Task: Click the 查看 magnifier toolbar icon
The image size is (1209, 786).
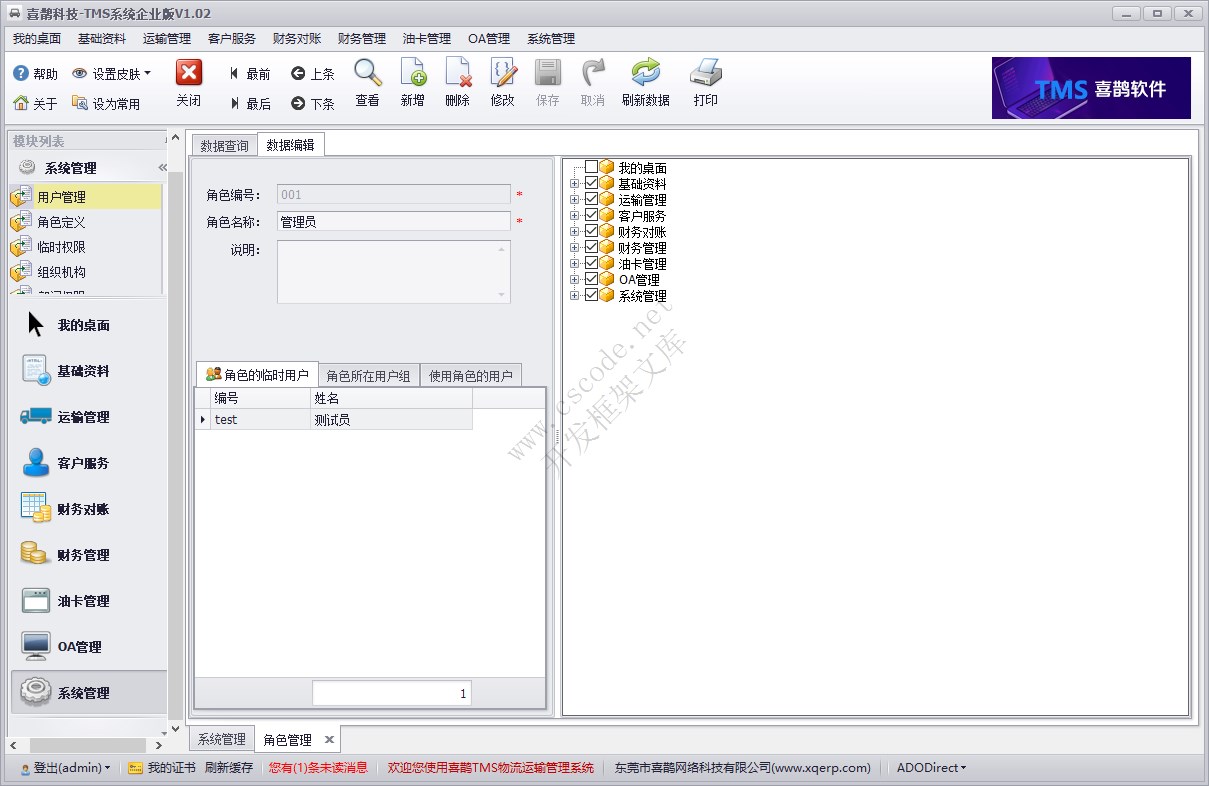Action: pos(368,72)
